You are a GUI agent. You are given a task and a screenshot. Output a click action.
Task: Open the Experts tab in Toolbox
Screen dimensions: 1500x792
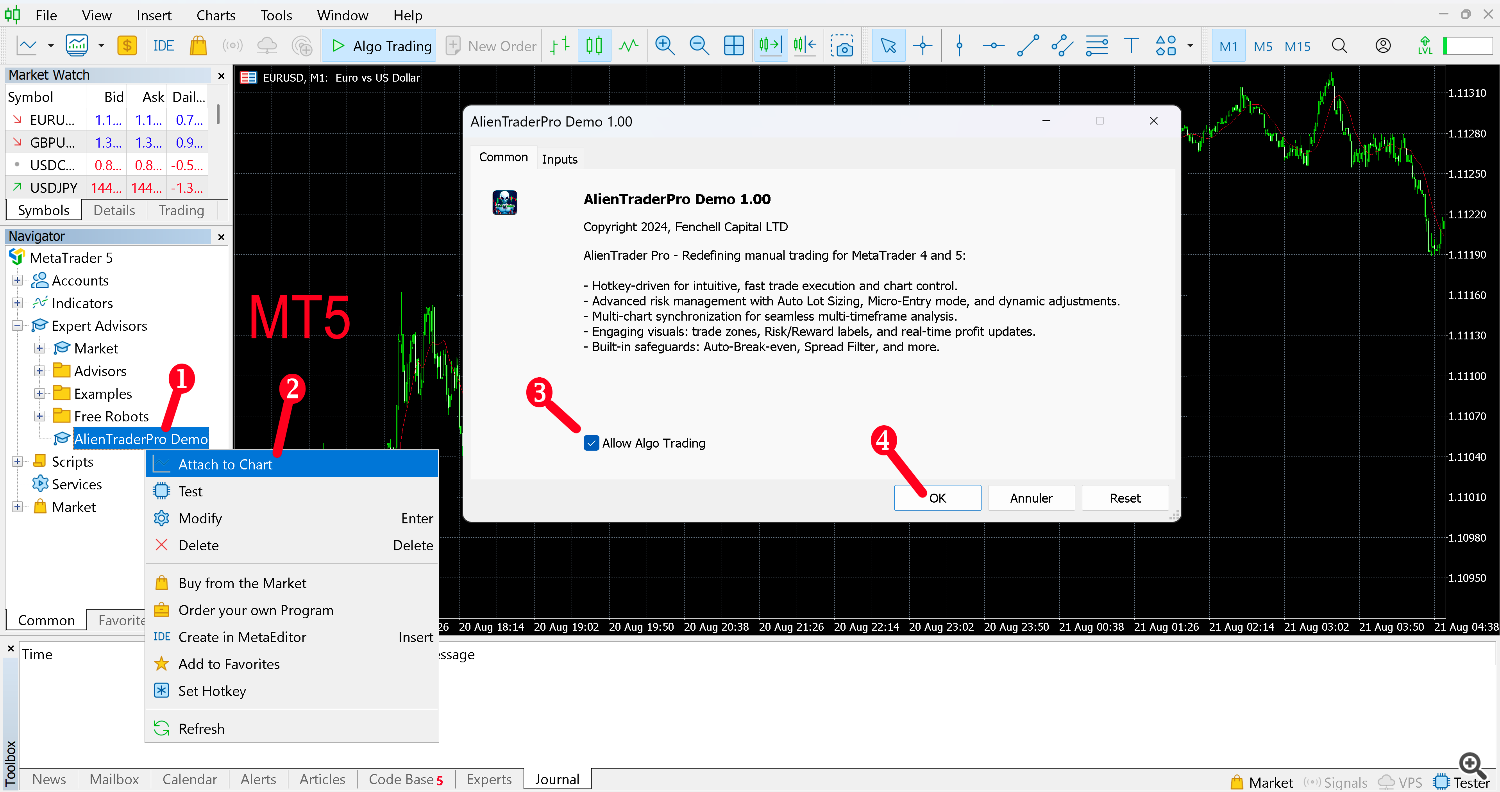(489, 779)
